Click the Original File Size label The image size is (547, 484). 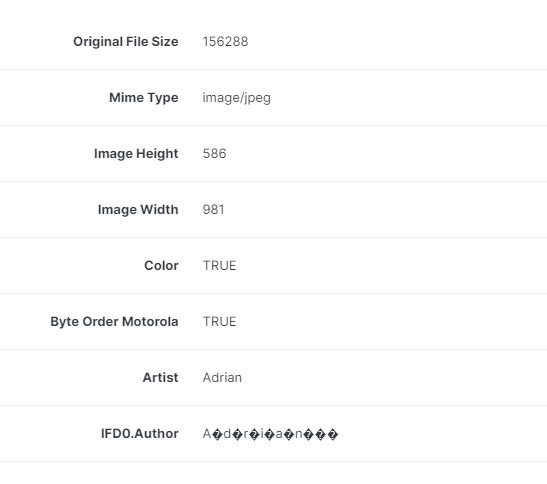(x=126, y=42)
